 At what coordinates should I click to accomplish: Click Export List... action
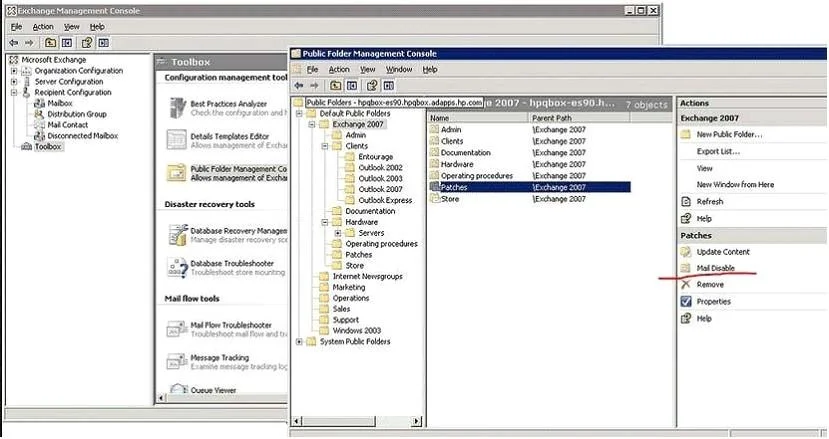click(718, 151)
